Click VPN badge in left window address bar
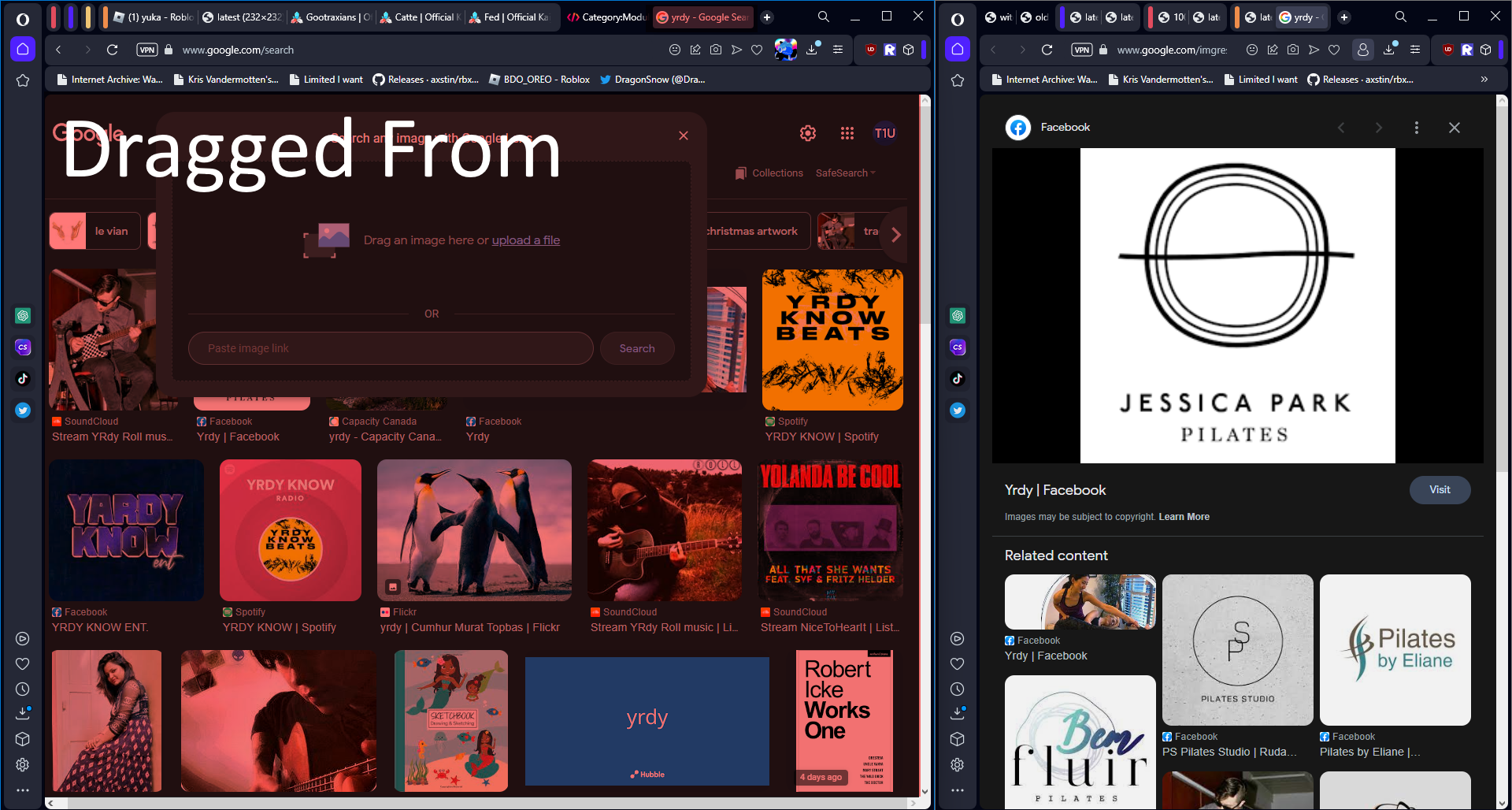 click(x=147, y=50)
